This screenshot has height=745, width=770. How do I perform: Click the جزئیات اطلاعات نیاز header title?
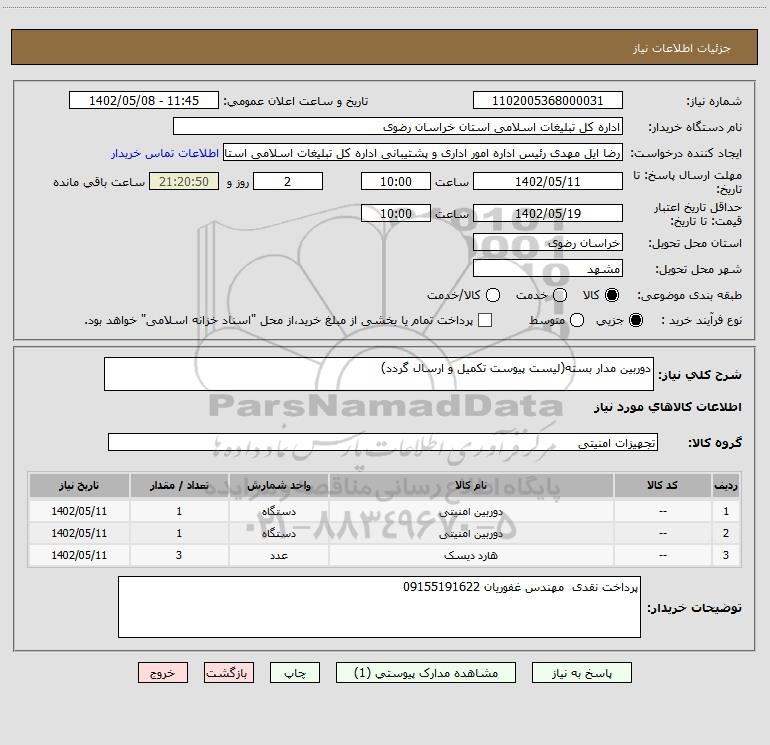[681, 48]
